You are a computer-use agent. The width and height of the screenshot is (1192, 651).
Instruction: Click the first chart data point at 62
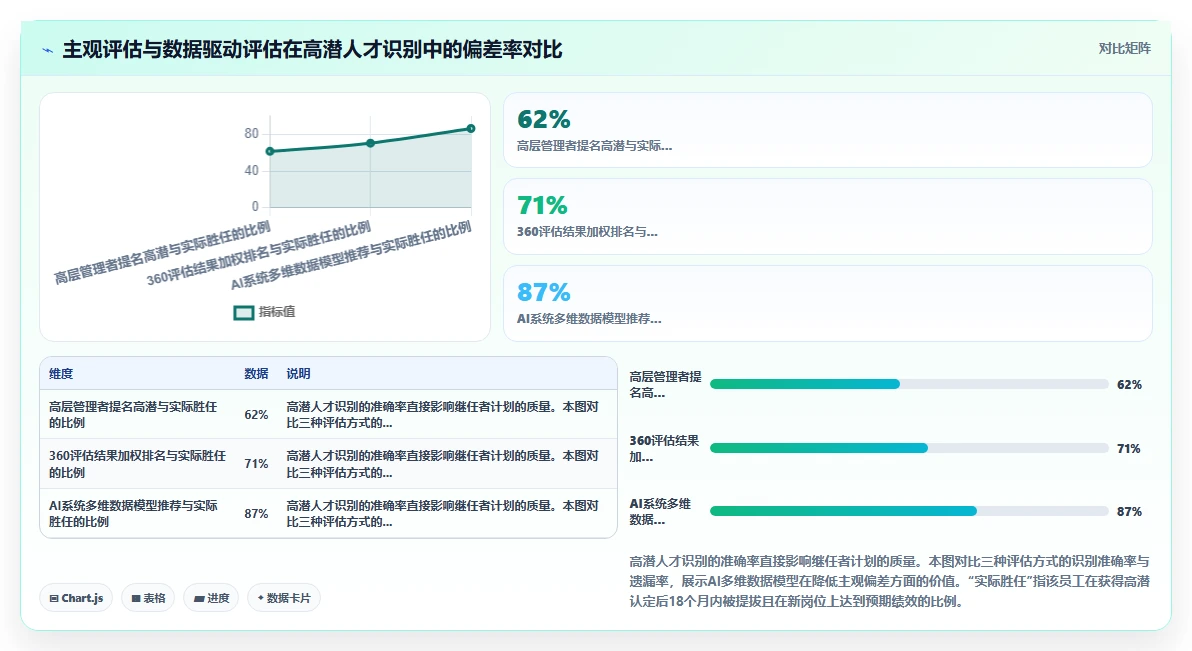click(270, 151)
